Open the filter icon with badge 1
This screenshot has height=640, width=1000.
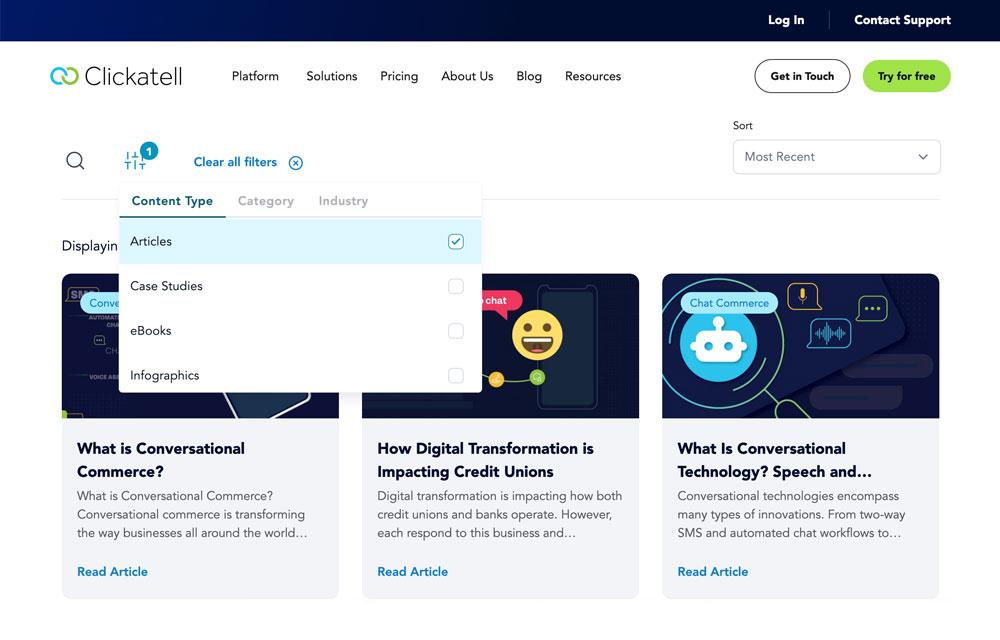coord(135,158)
